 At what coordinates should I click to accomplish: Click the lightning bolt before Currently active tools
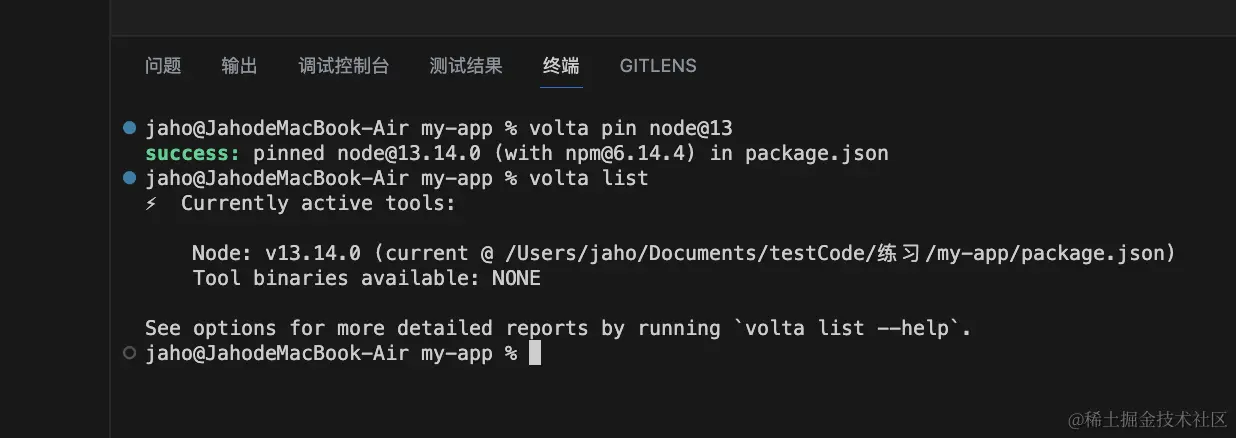click(151, 203)
